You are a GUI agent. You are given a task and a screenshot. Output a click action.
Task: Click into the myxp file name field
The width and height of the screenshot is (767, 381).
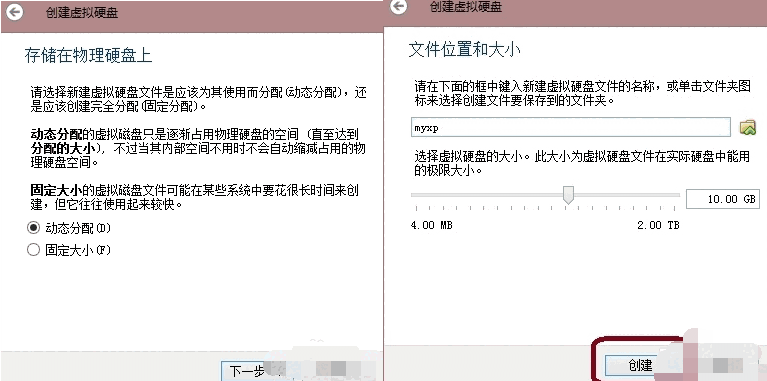[571, 127]
